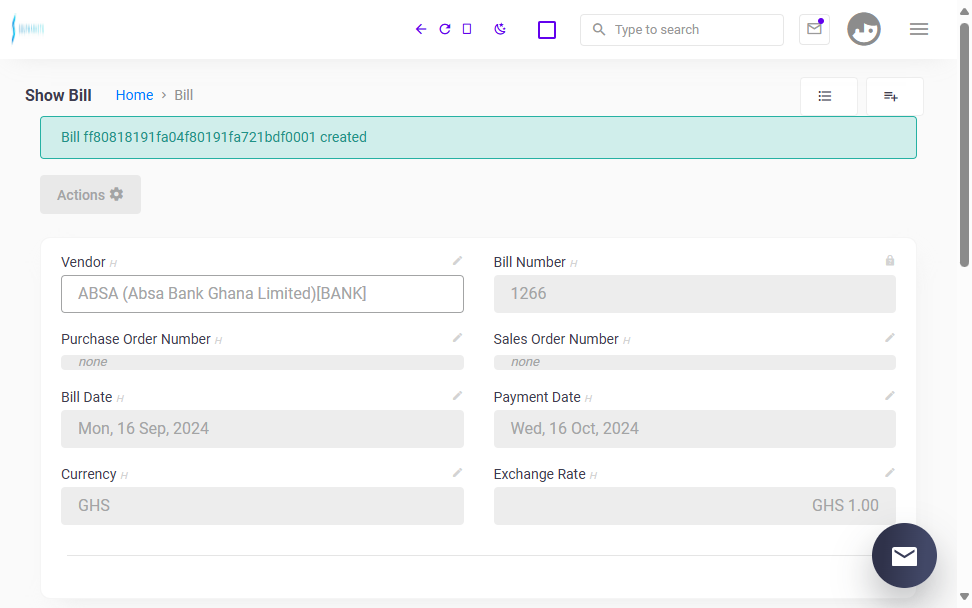Image resolution: width=972 pixels, height=608 pixels.
Task: Focus the Type to search field
Action: click(682, 30)
